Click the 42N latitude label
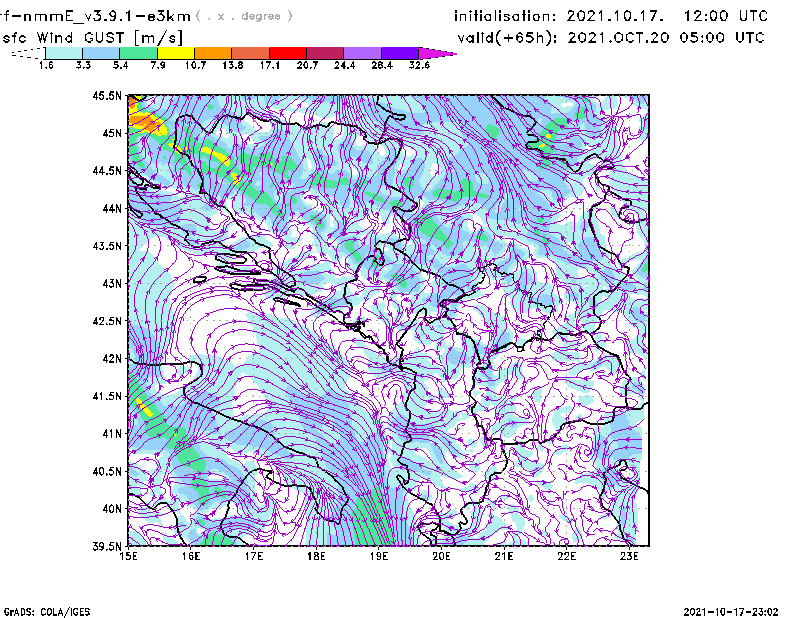This screenshot has height=618, width=800. (x=112, y=358)
